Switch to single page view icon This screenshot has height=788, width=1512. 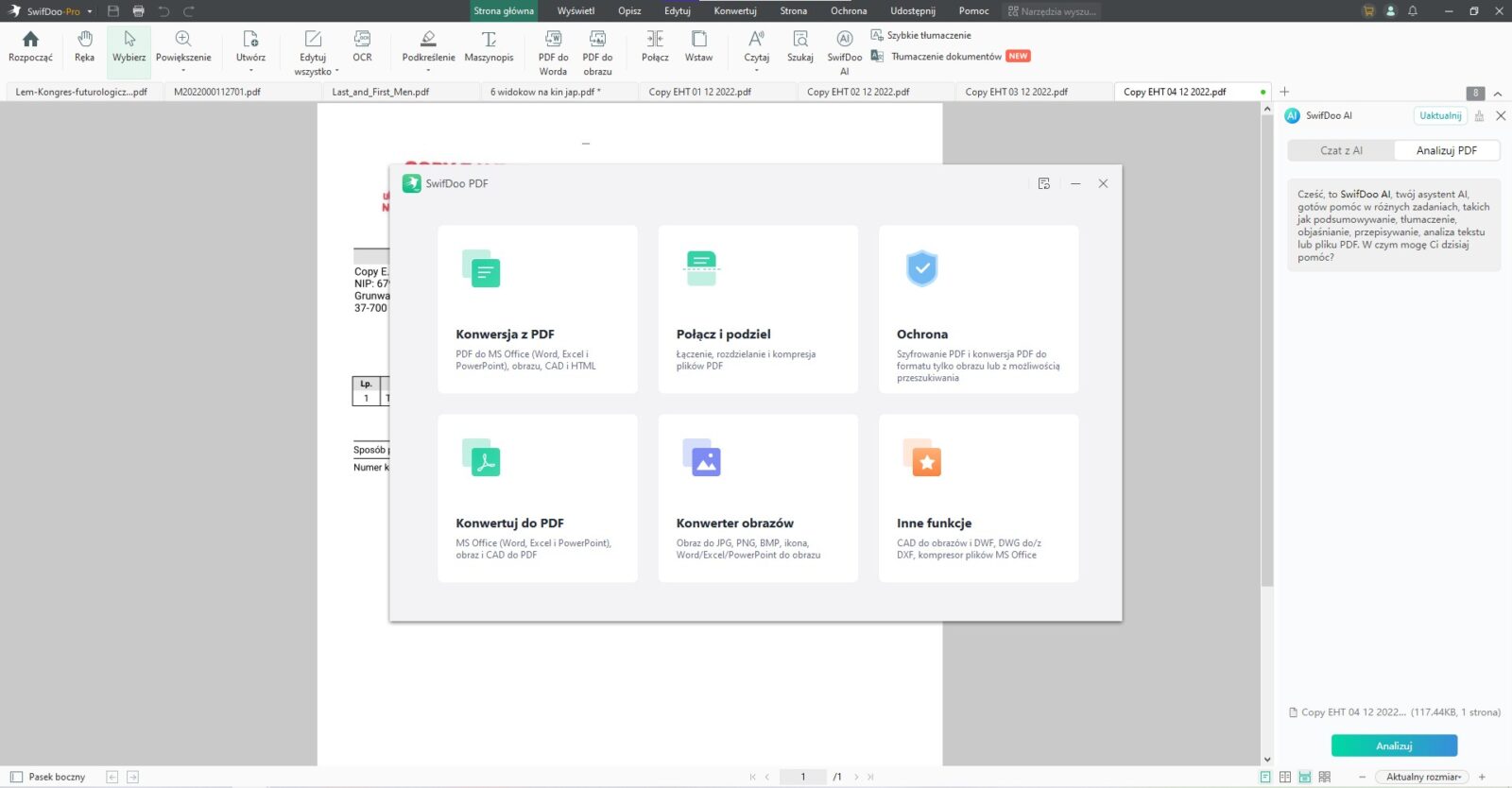[1265, 777]
